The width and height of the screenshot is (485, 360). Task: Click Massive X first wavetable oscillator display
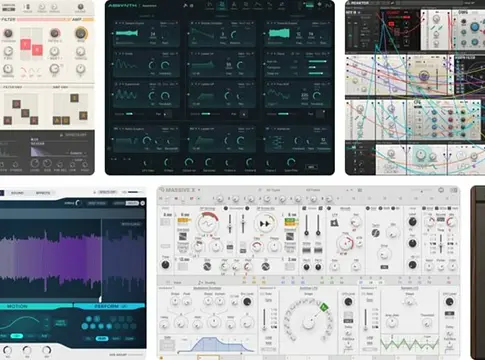coord(207,223)
